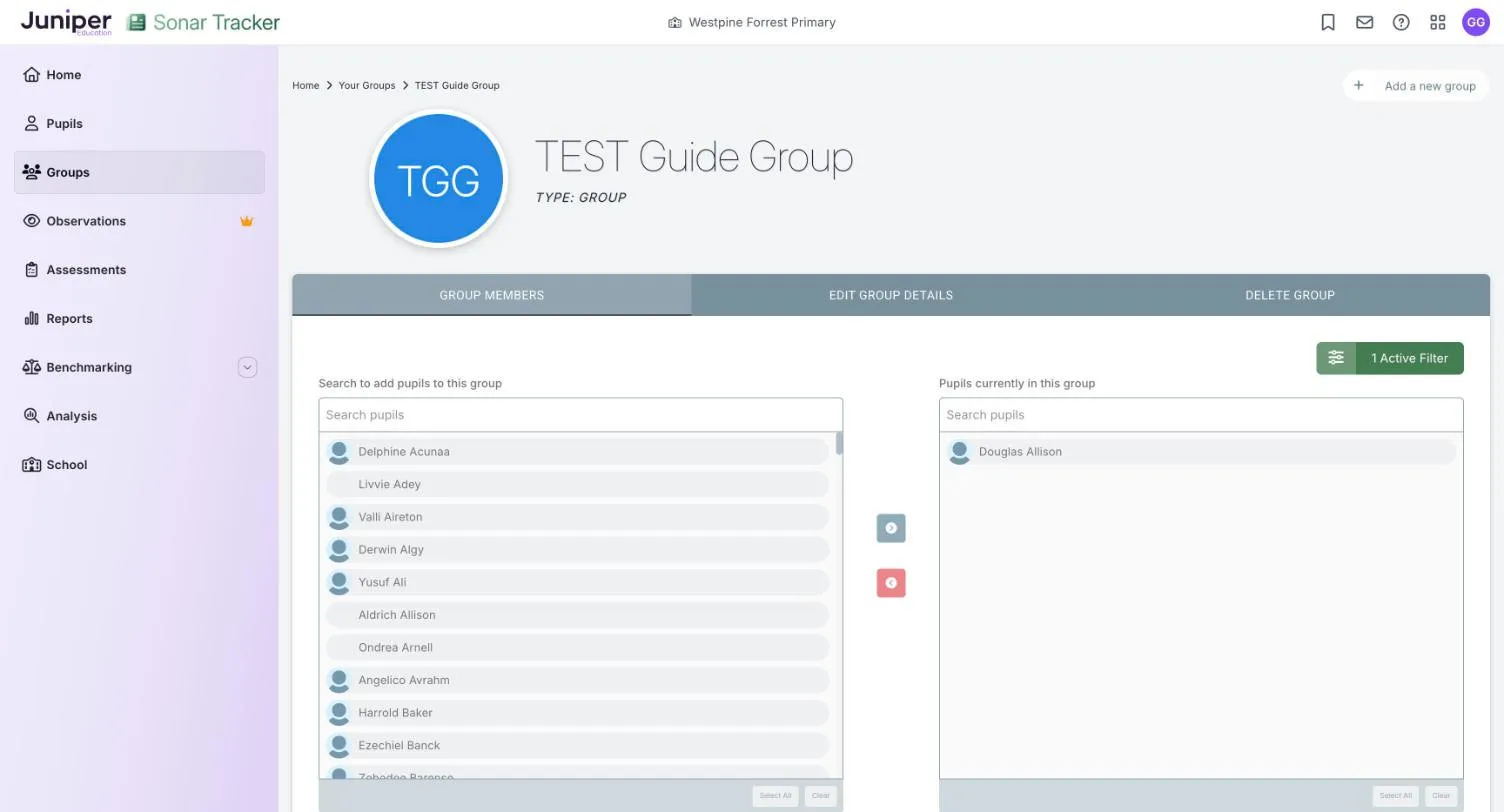Viewport: 1504px width, 812px height.
Task: Click Clear under current group list
Action: click(x=1441, y=796)
